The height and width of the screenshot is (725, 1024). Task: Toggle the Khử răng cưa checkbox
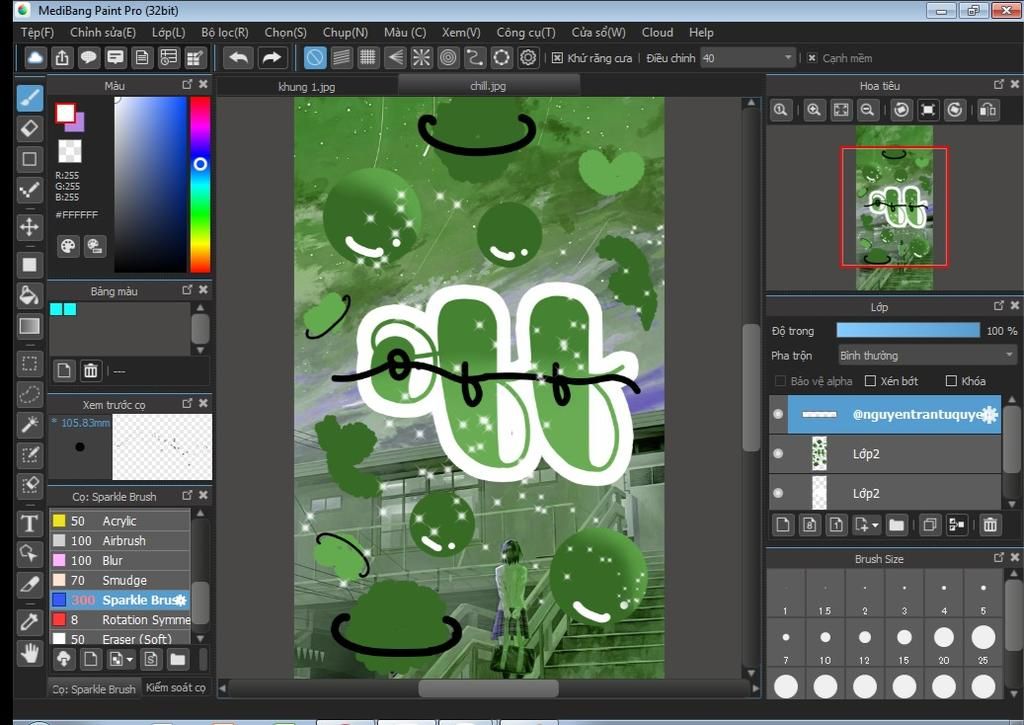tap(557, 58)
